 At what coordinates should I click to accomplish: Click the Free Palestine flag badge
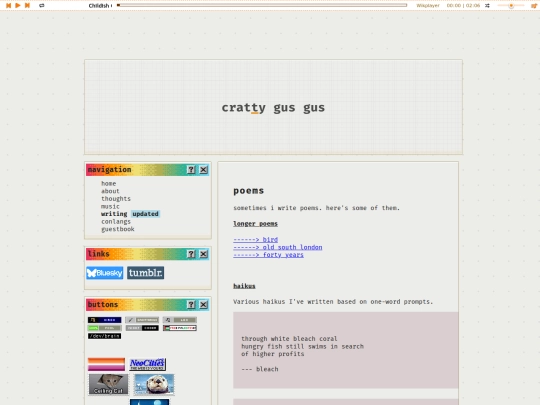(x=180, y=328)
